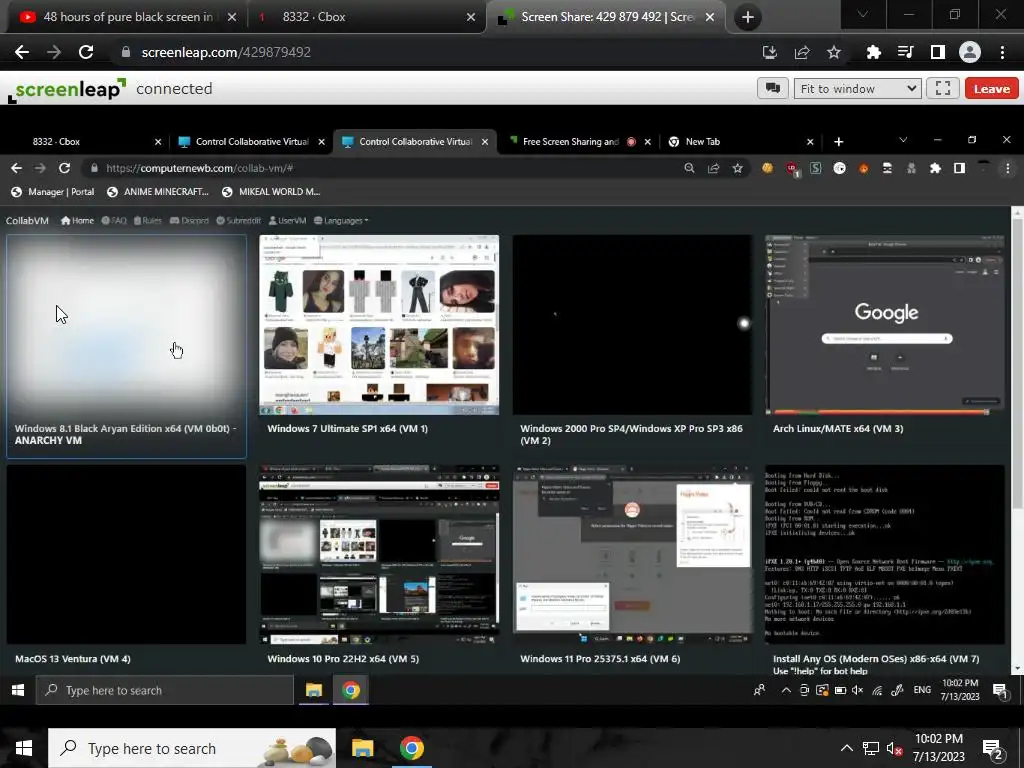Bookmark the collab-vm page with the star
Image resolution: width=1024 pixels, height=768 pixels.
click(x=737, y=168)
